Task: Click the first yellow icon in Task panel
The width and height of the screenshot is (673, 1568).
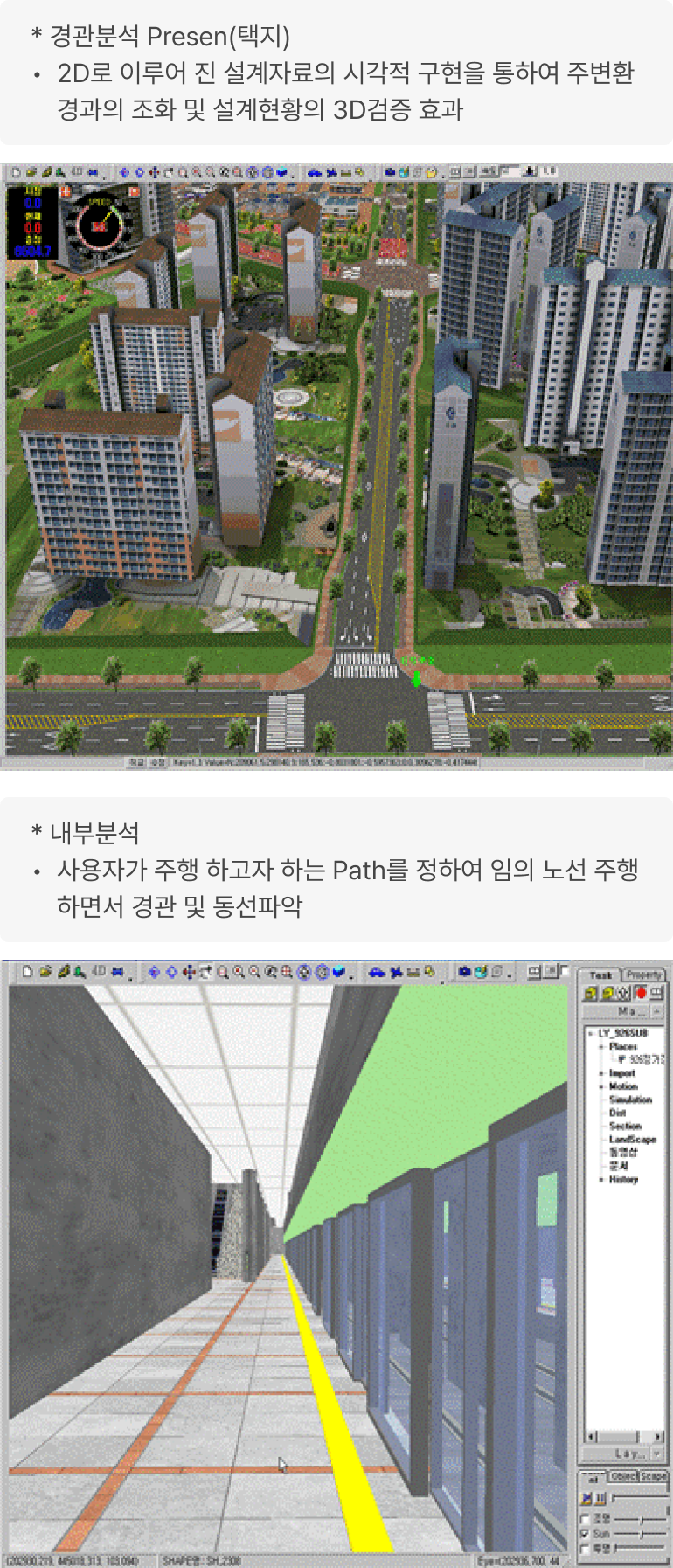Action: pos(590,993)
